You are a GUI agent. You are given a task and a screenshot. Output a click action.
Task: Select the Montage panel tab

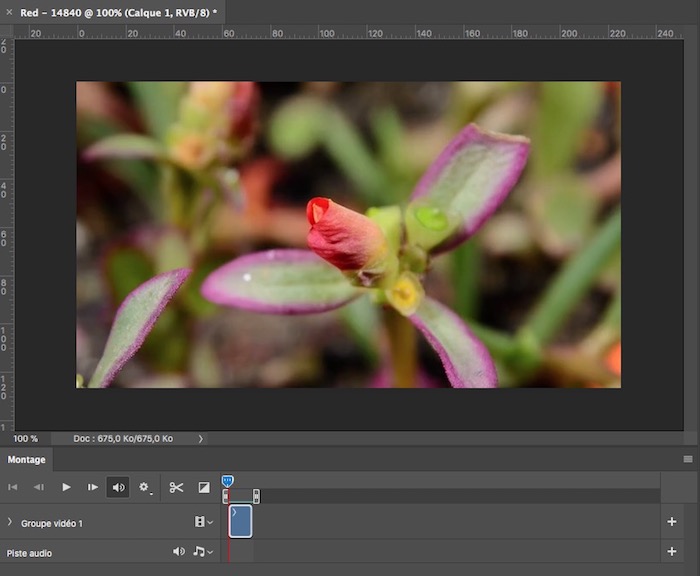[x=26, y=459]
